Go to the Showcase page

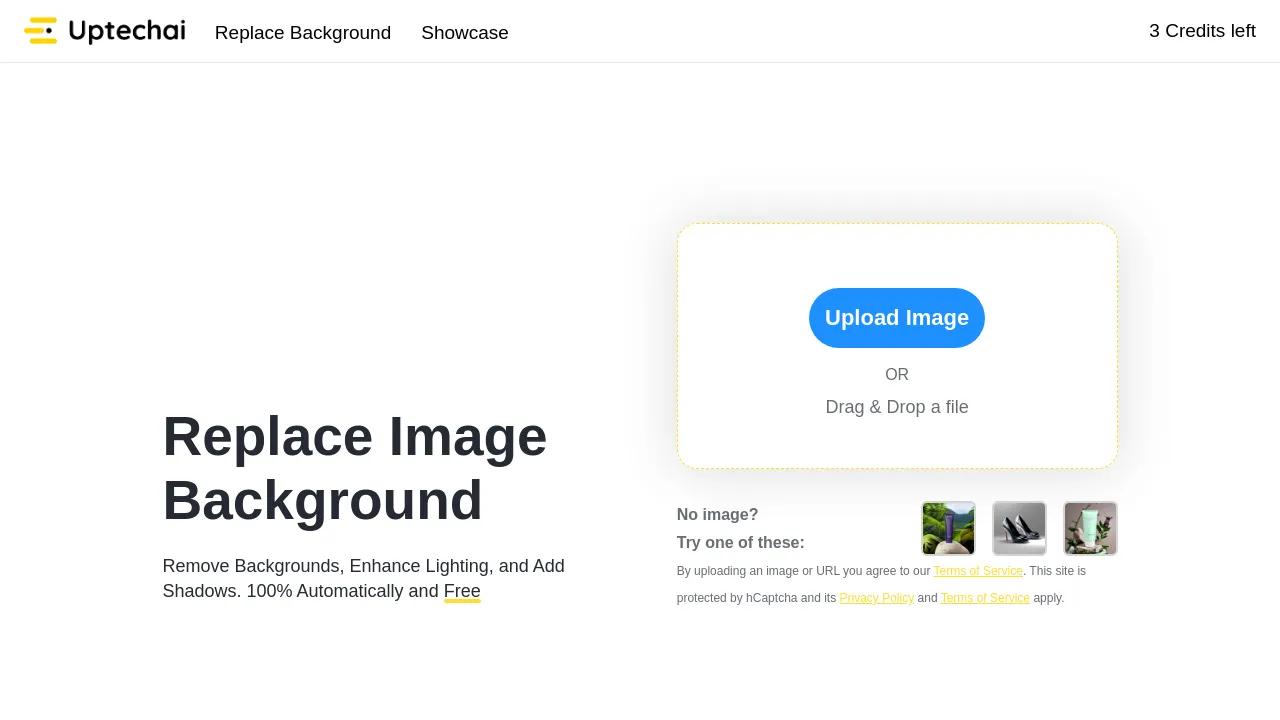point(465,33)
